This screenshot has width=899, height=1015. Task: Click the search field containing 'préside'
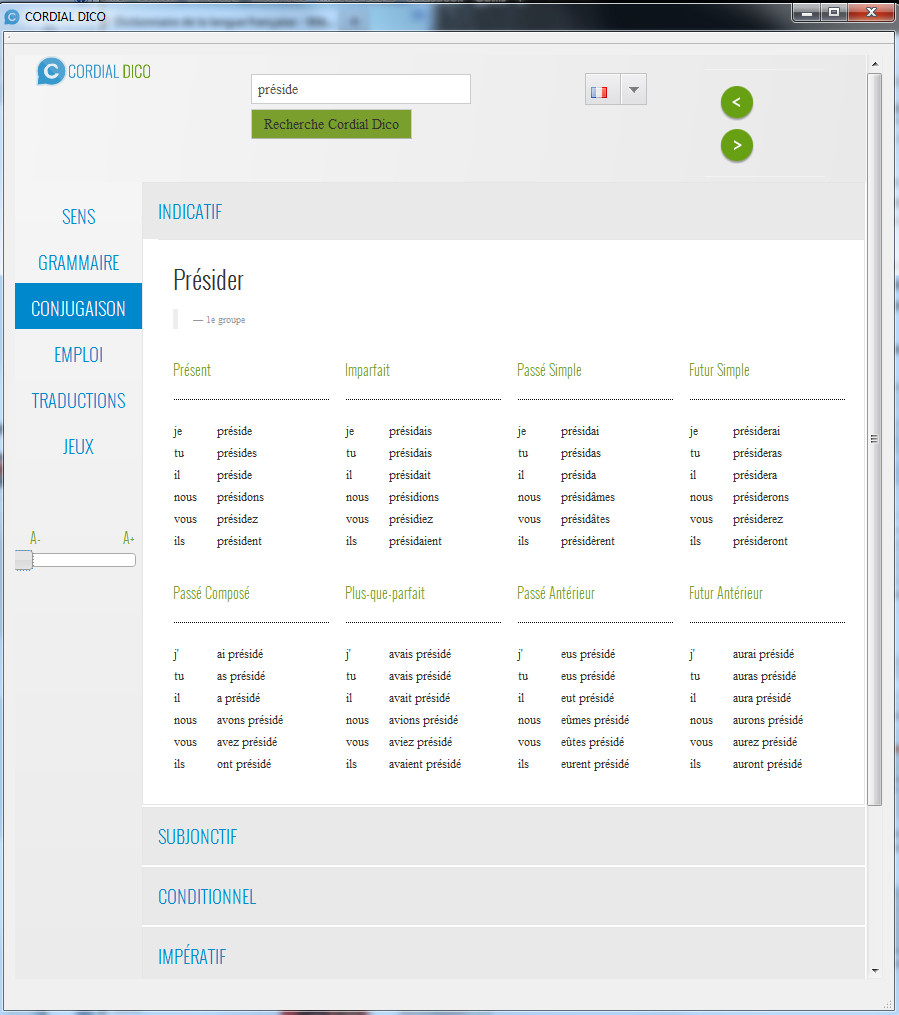[x=361, y=89]
